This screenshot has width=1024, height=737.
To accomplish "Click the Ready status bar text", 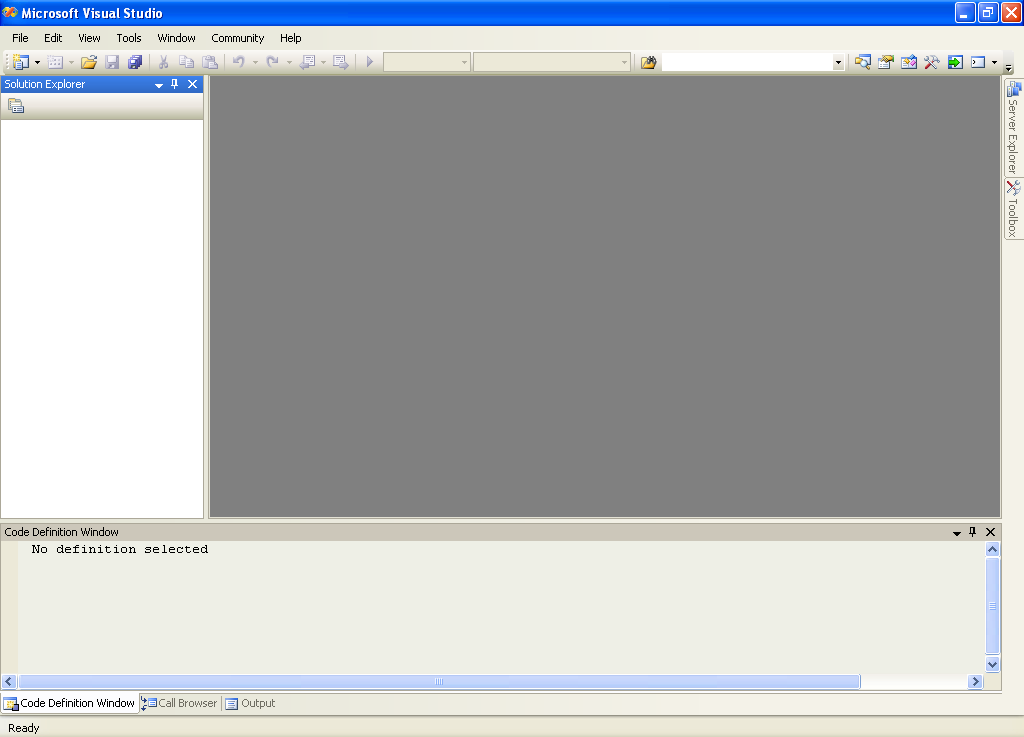I will (x=24, y=728).
